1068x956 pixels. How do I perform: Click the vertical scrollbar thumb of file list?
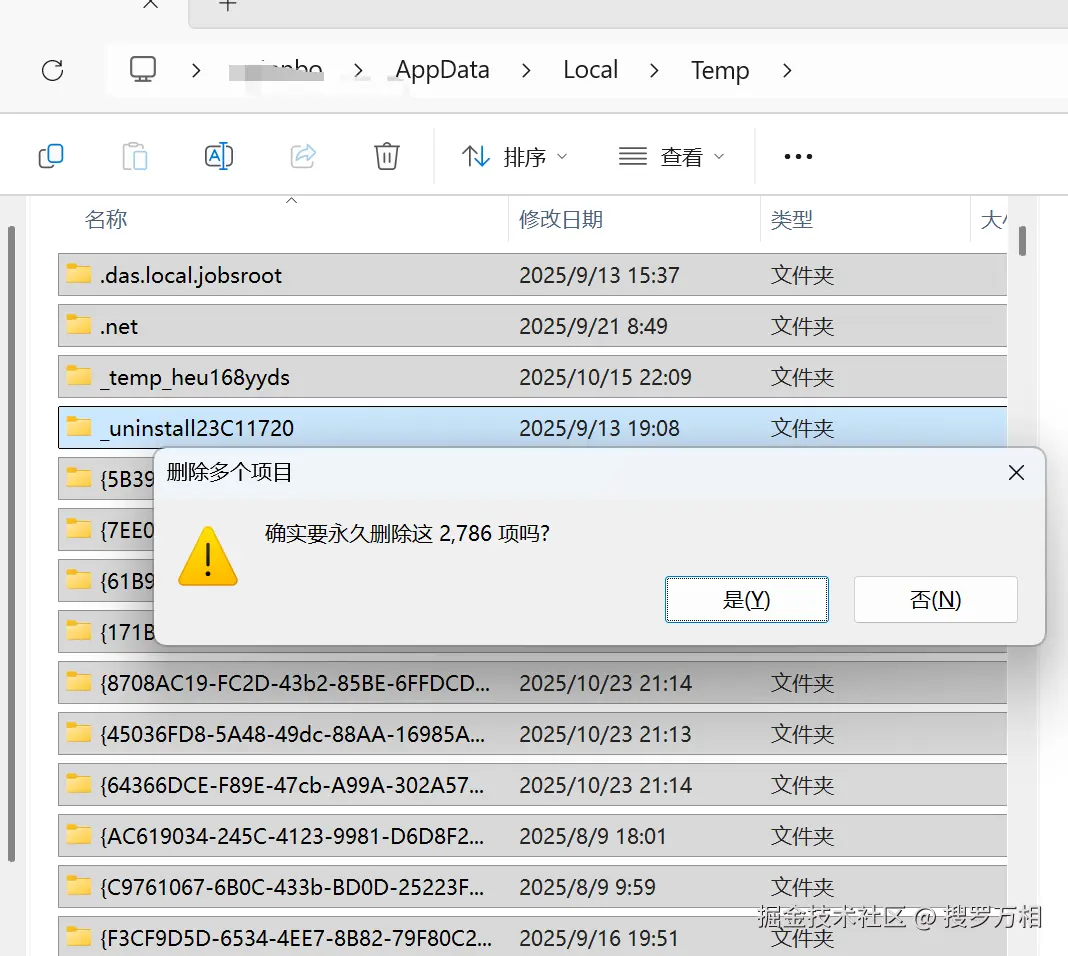(x=1022, y=241)
